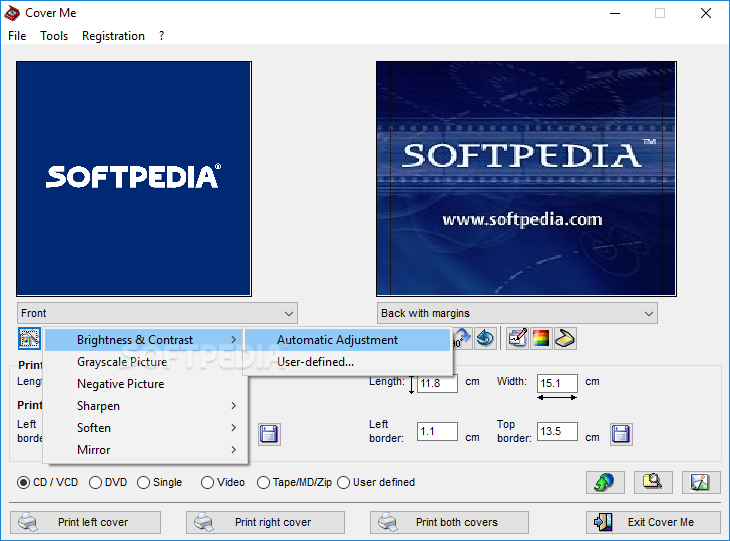
Task: Click the save icon next to Top border
Action: pos(621,434)
